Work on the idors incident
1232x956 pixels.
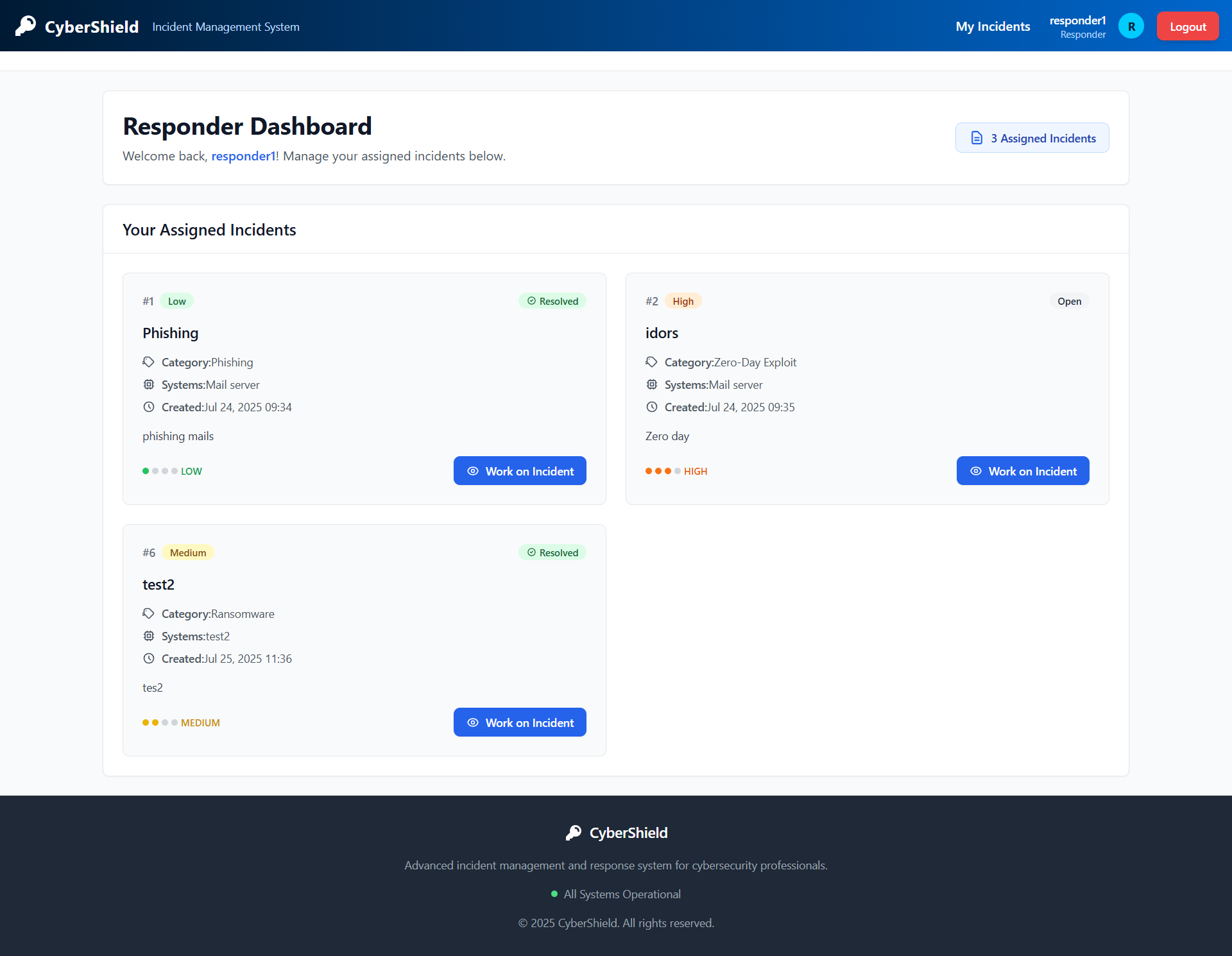click(1023, 471)
